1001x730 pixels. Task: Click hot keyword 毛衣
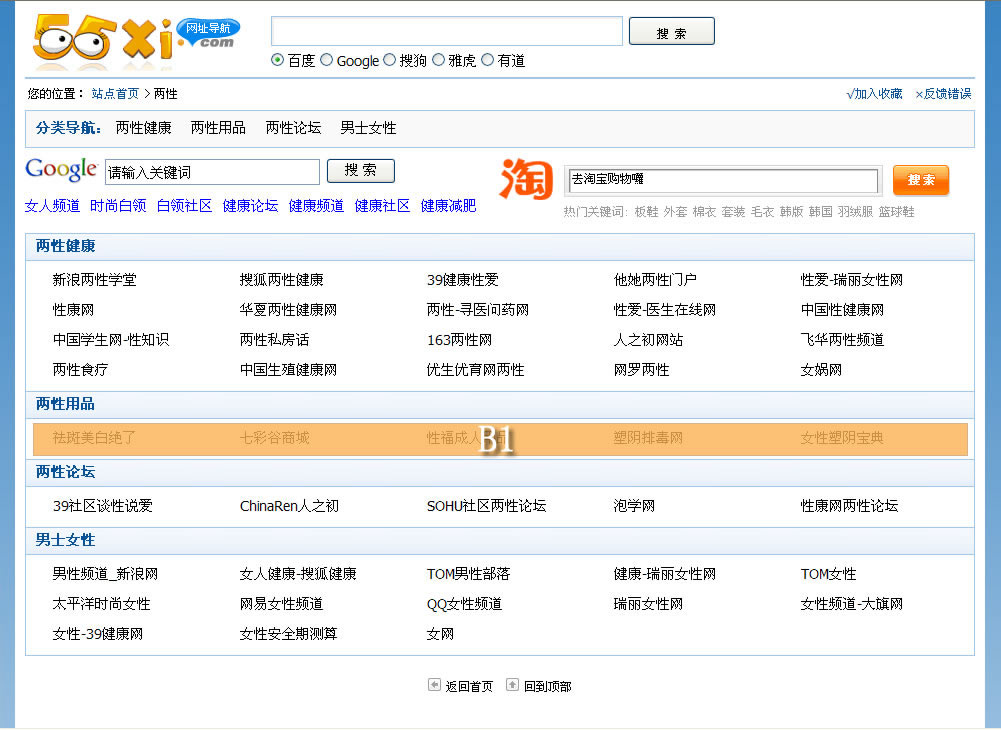pos(762,211)
